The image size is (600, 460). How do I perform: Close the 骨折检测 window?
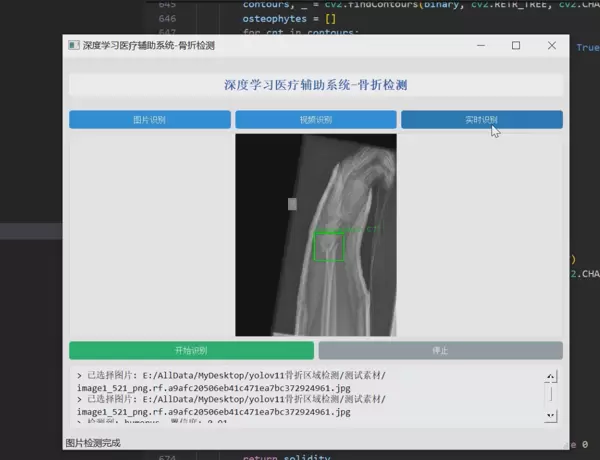point(552,46)
